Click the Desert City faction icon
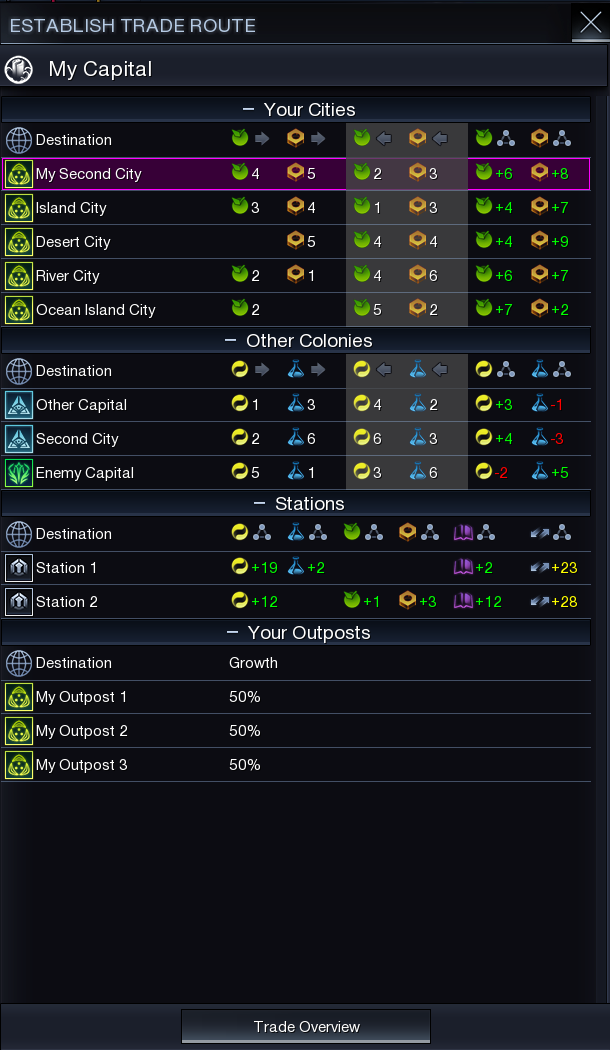The width and height of the screenshot is (610, 1050). coord(18,242)
